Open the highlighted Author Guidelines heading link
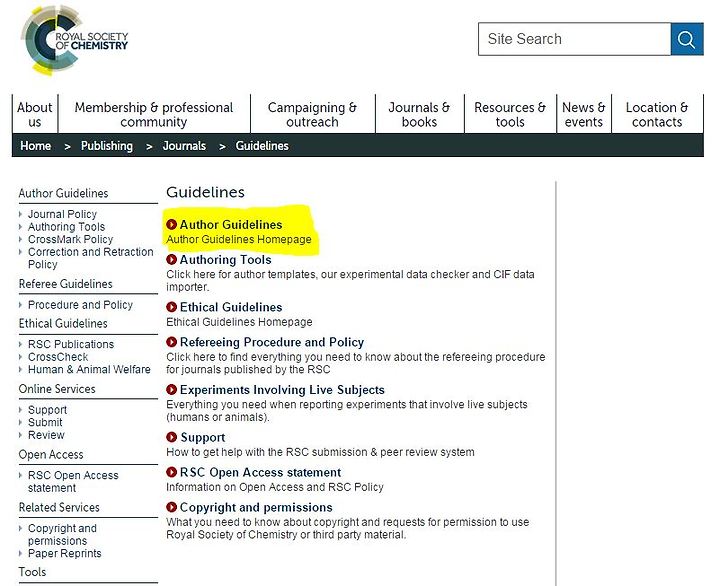Viewport: 720px width, 586px height. click(x=231, y=225)
